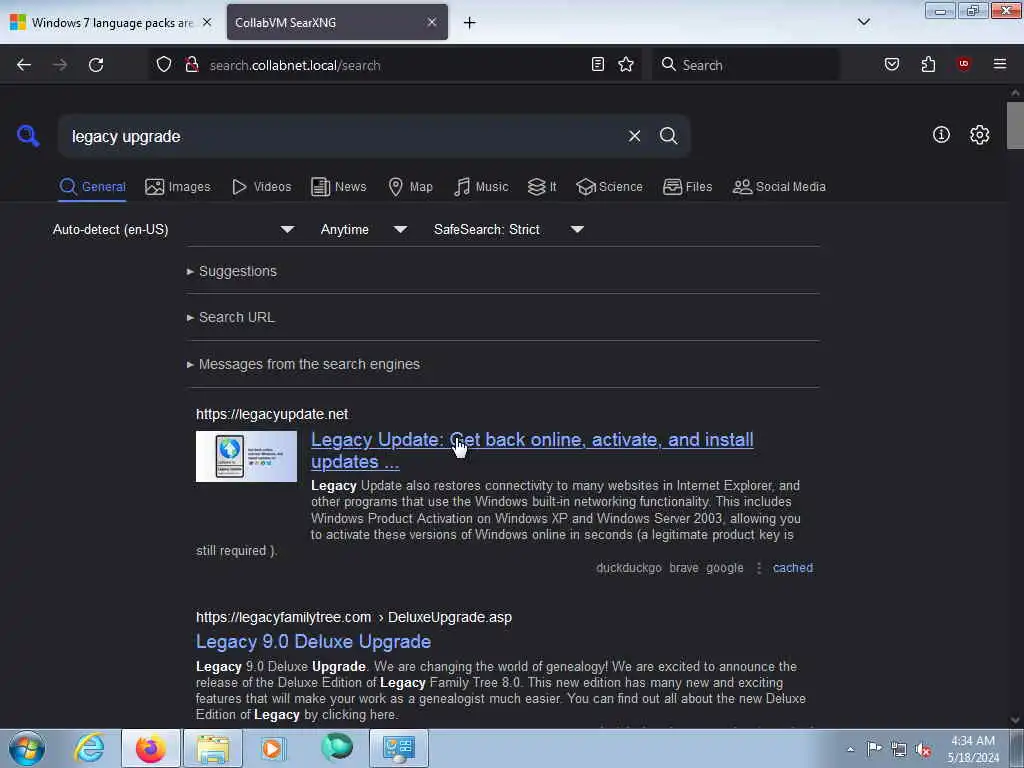Click the muted volume tray icon

(923, 750)
